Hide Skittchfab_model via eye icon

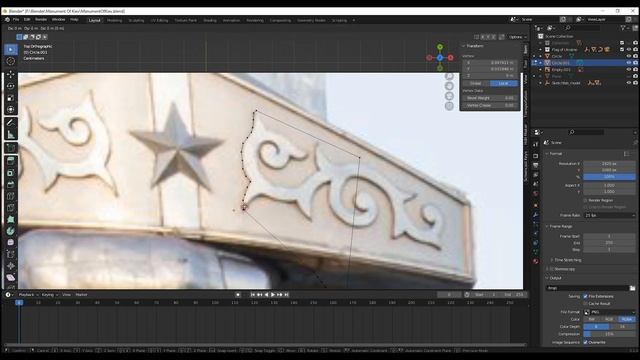629,83
